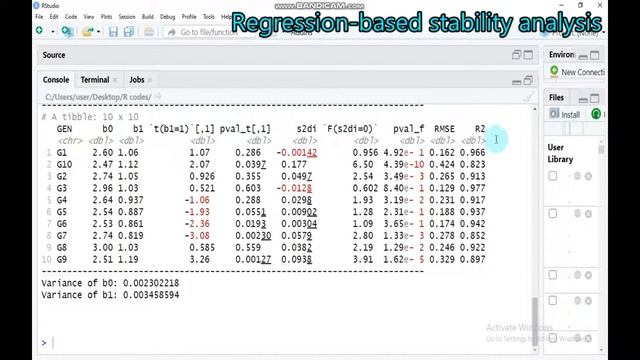
Task: Close the Terminal tab
Action: [115, 80]
